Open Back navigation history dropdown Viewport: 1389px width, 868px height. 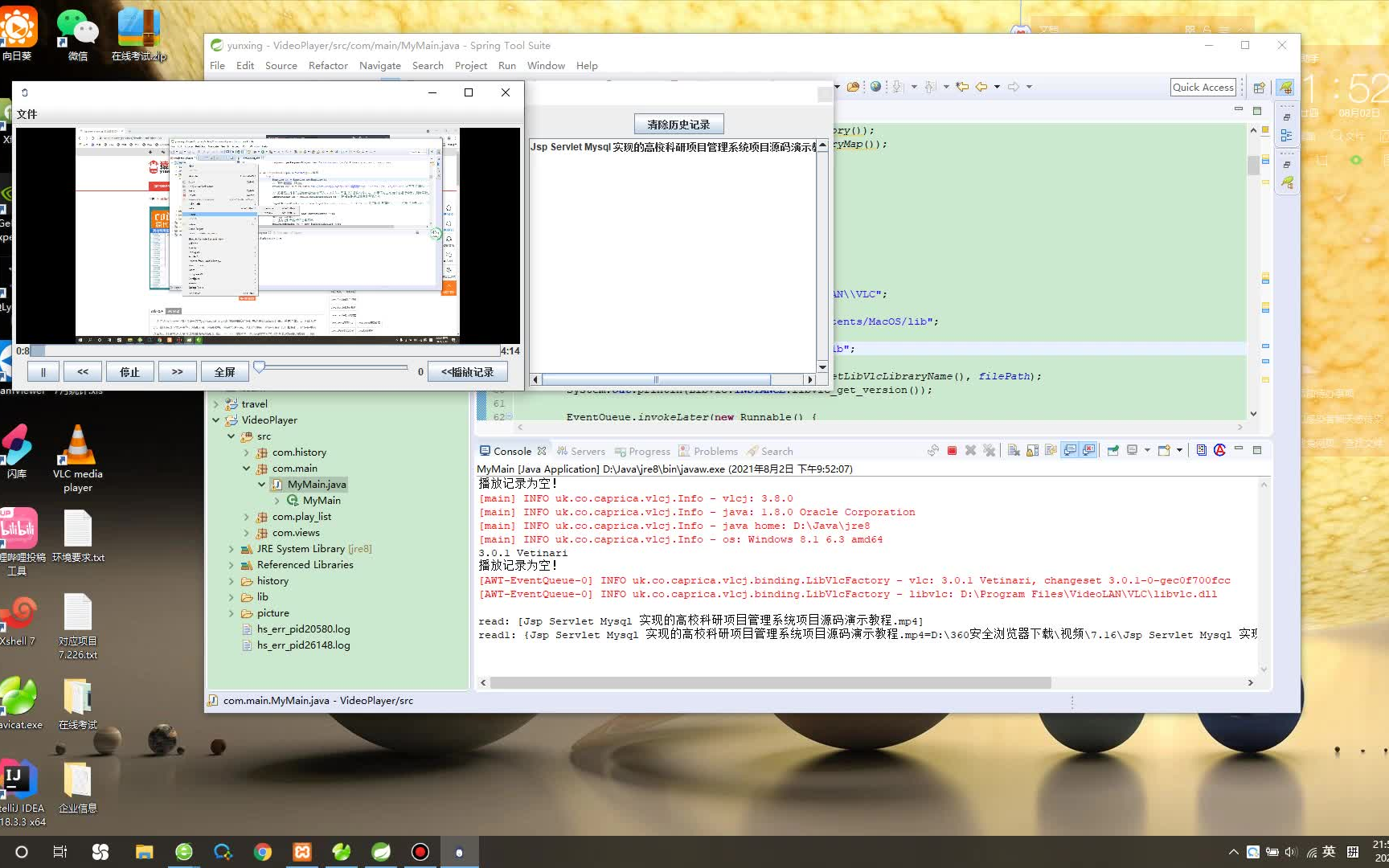[x=997, y=87]
